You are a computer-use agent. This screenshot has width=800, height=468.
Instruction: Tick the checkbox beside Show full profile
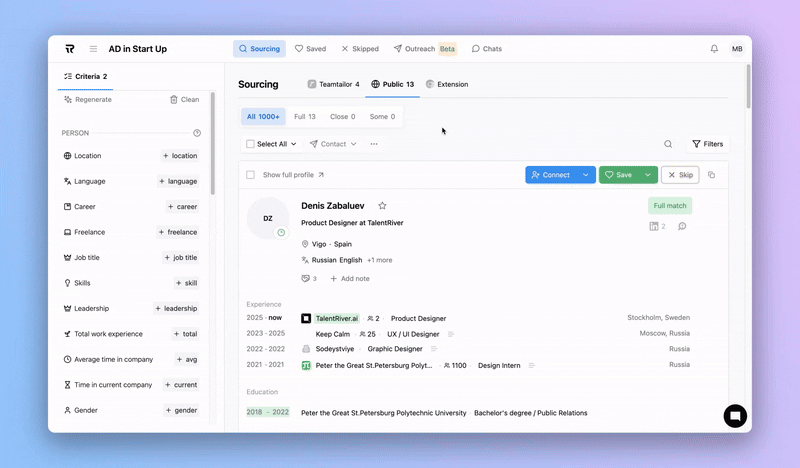tap(251, 175)
